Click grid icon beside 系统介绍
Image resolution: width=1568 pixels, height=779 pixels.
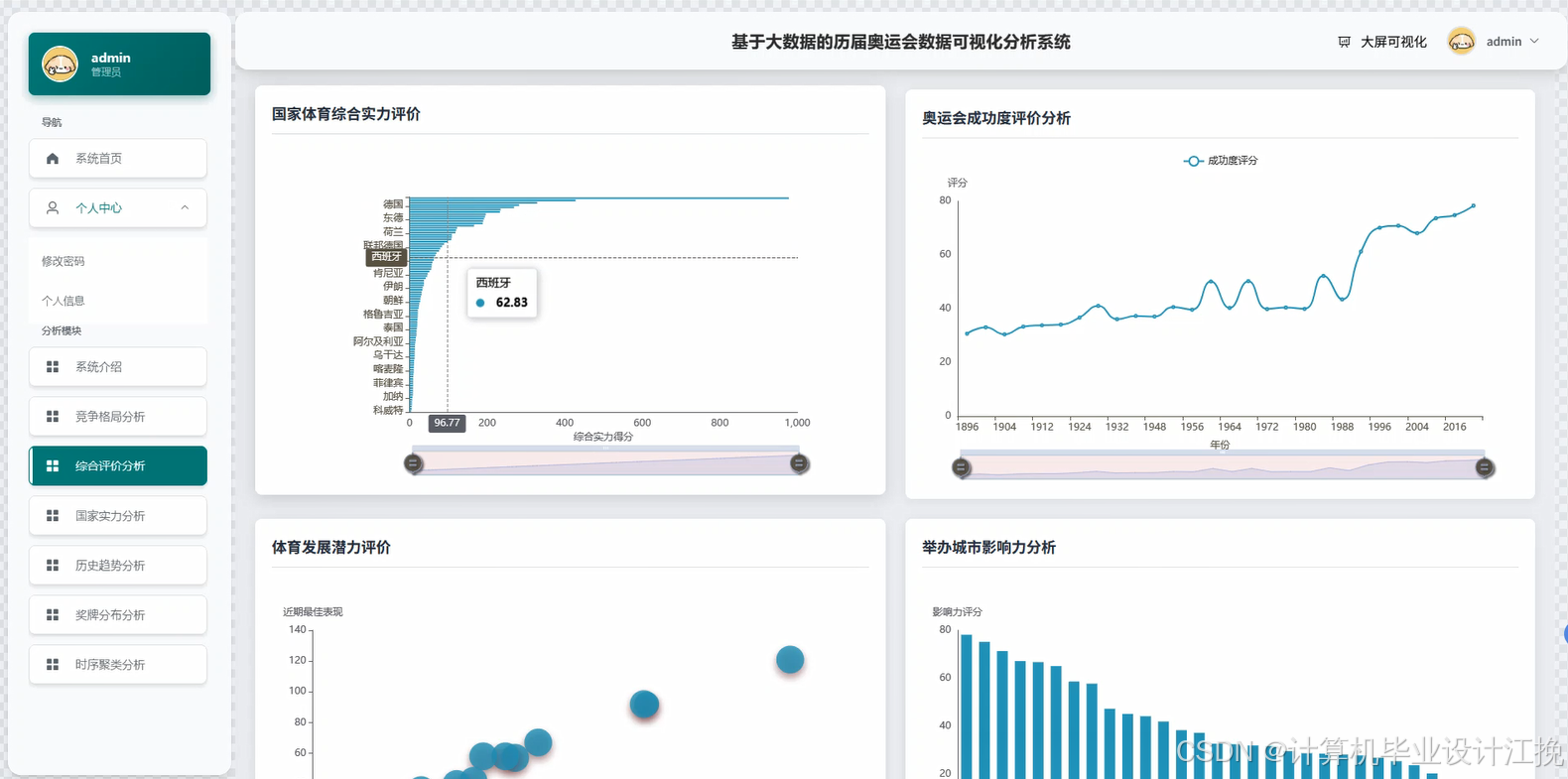tap(53, 367)
